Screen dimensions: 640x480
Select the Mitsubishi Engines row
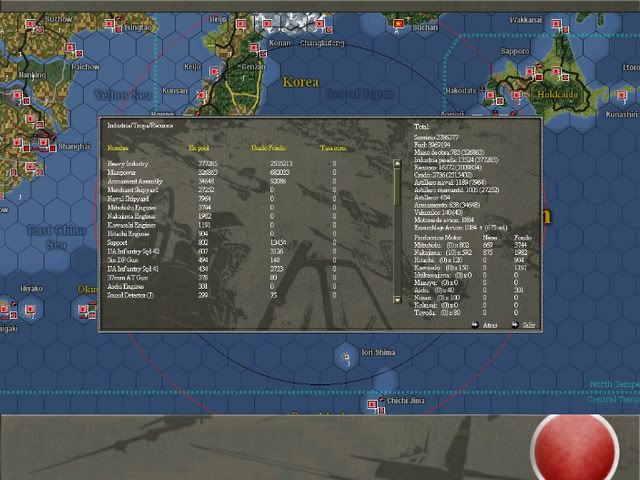pyautogui.click(x=222, y=208)
